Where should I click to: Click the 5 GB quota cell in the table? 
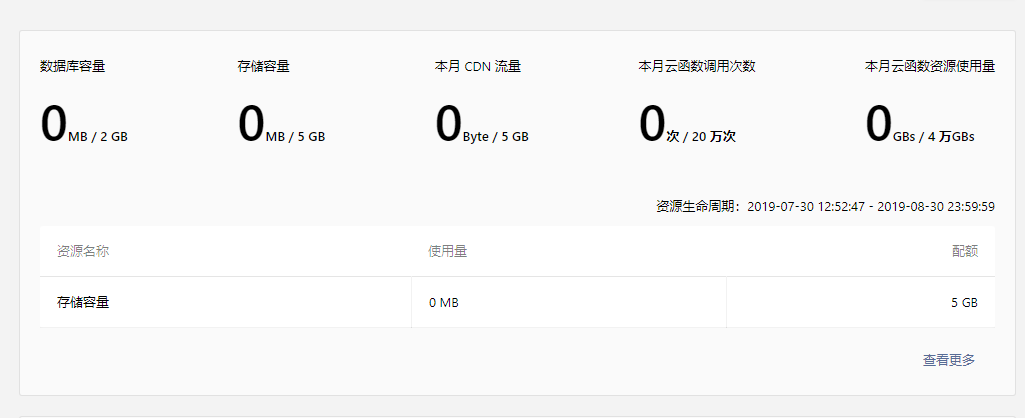click(964, 302)
